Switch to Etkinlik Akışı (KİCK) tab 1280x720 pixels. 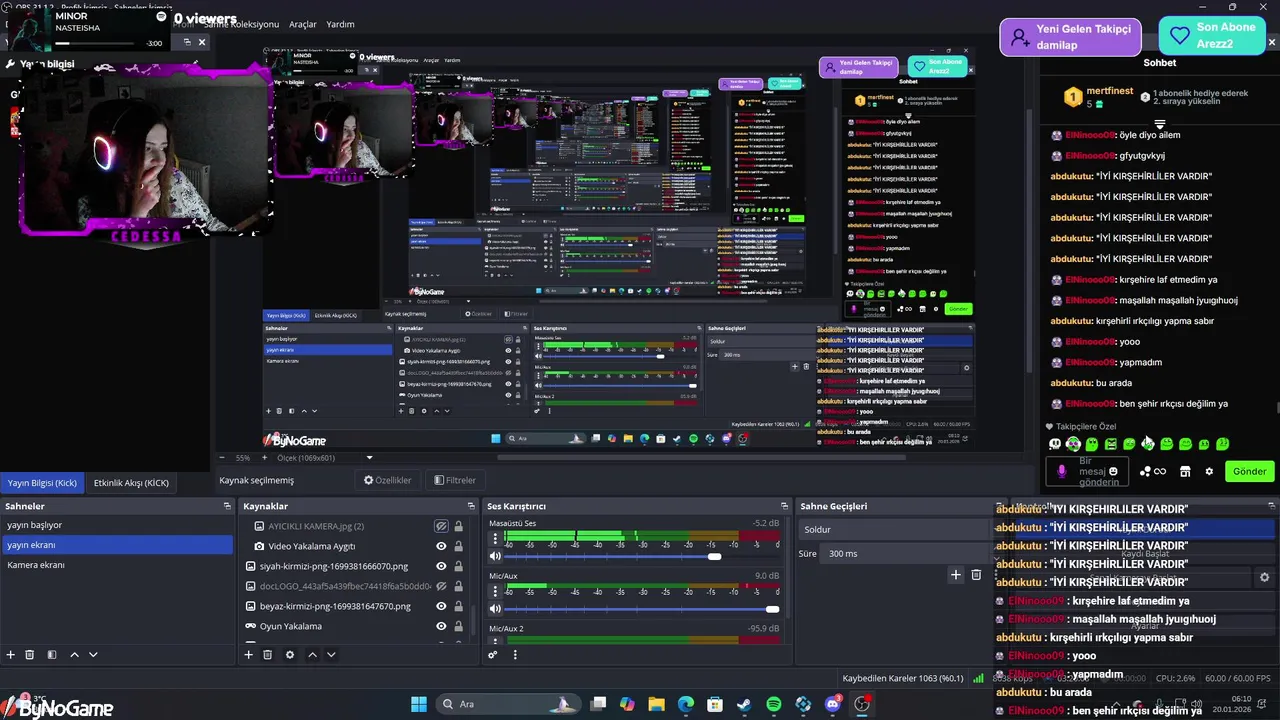point(131,483)
